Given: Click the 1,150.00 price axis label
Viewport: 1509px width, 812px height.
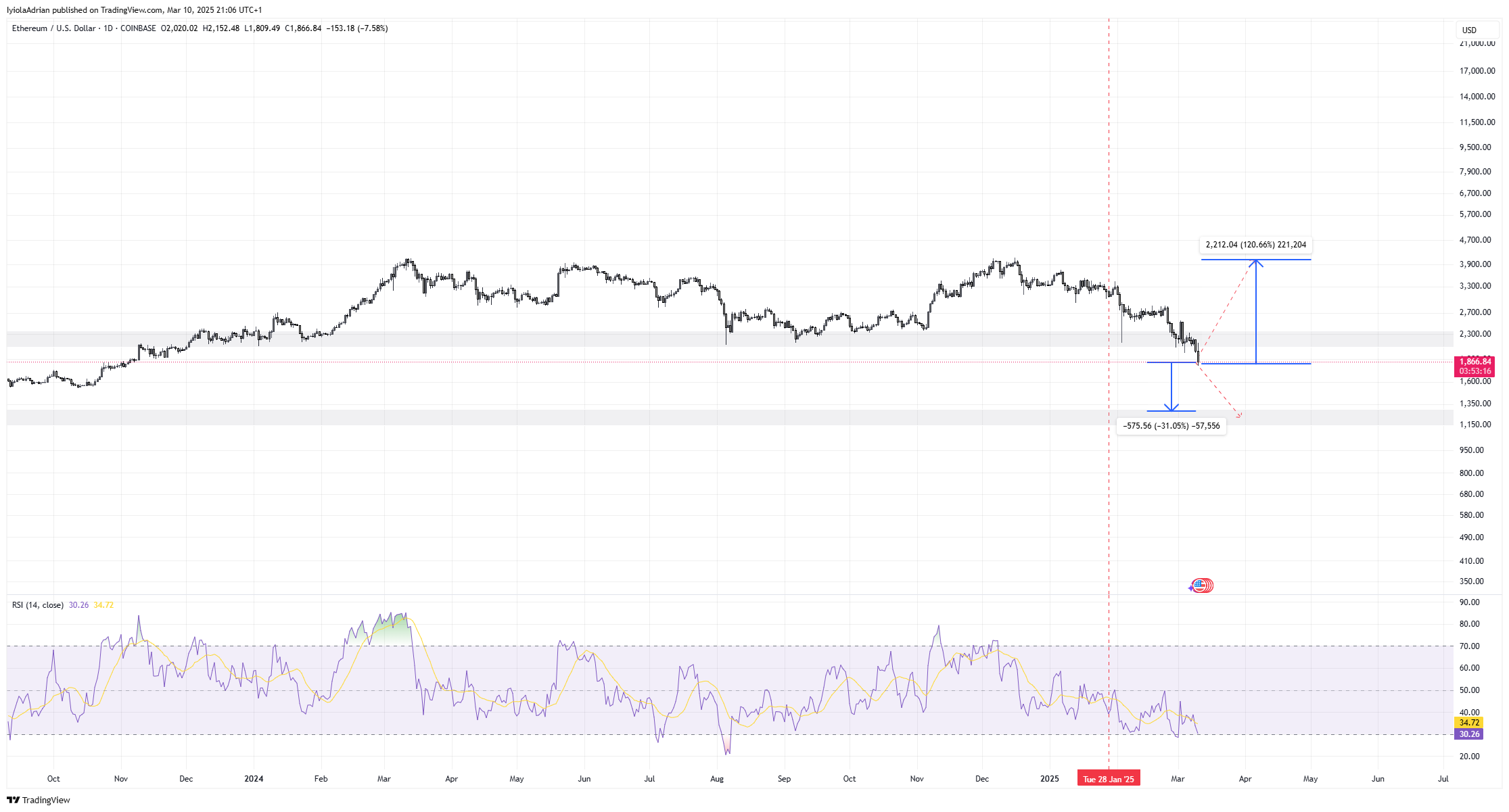Looking at the screenshot, I should click(1475, 425).
